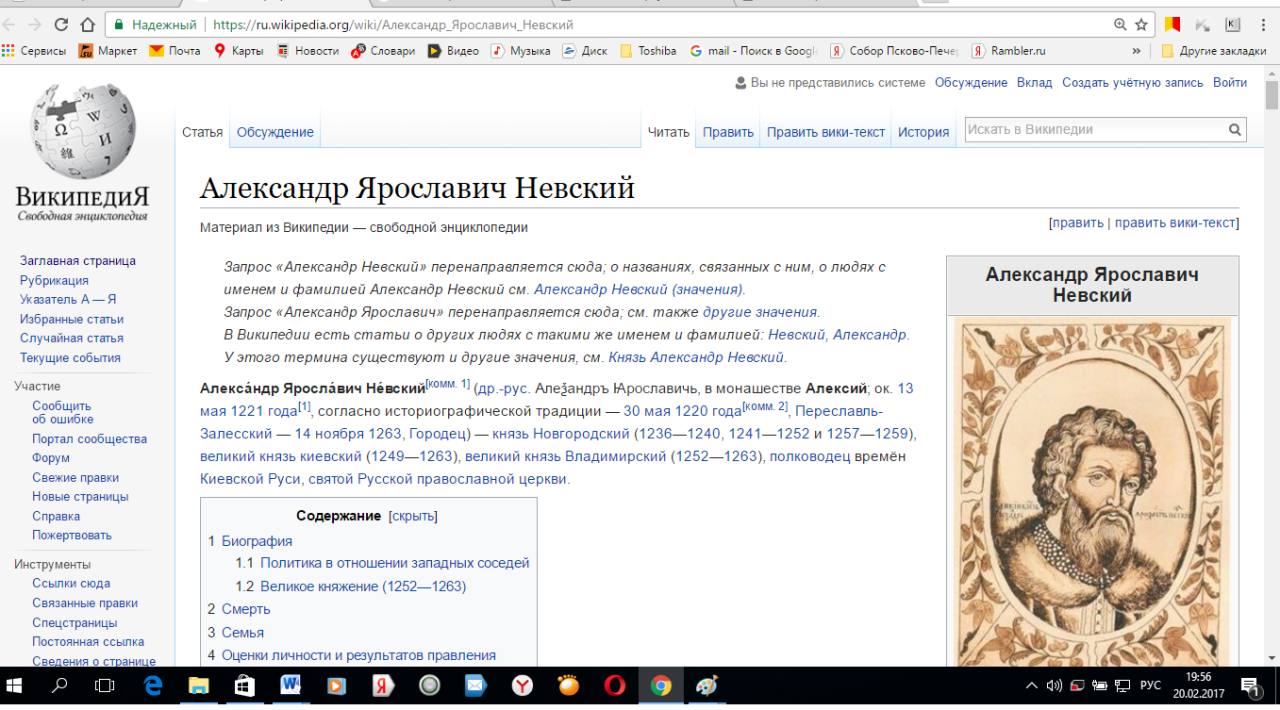Open the zoom magnifier icon in address bar
The image size is (1280, 710).
point(1120,24)
